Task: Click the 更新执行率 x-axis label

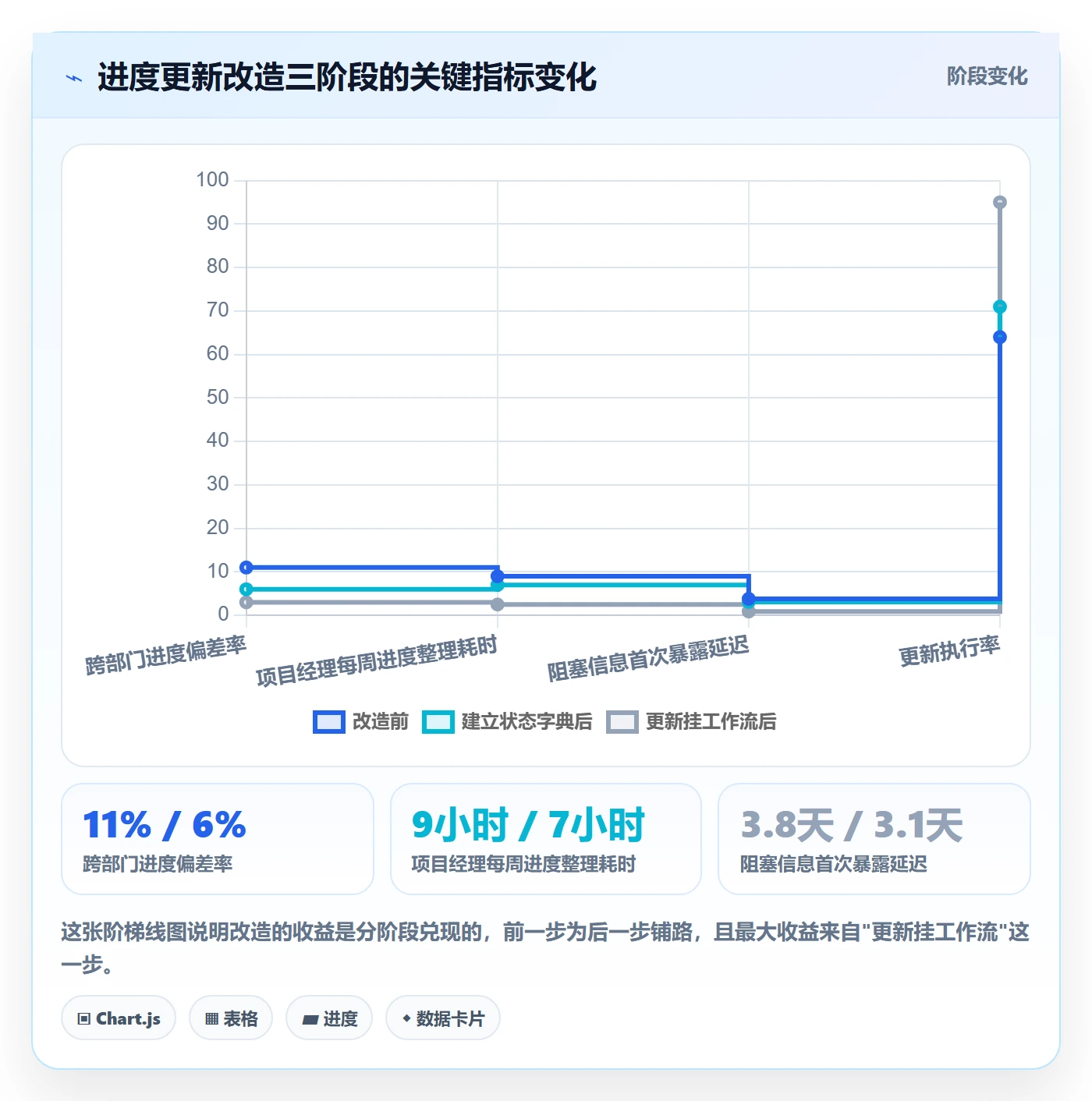Action: [x=949, y=651]
